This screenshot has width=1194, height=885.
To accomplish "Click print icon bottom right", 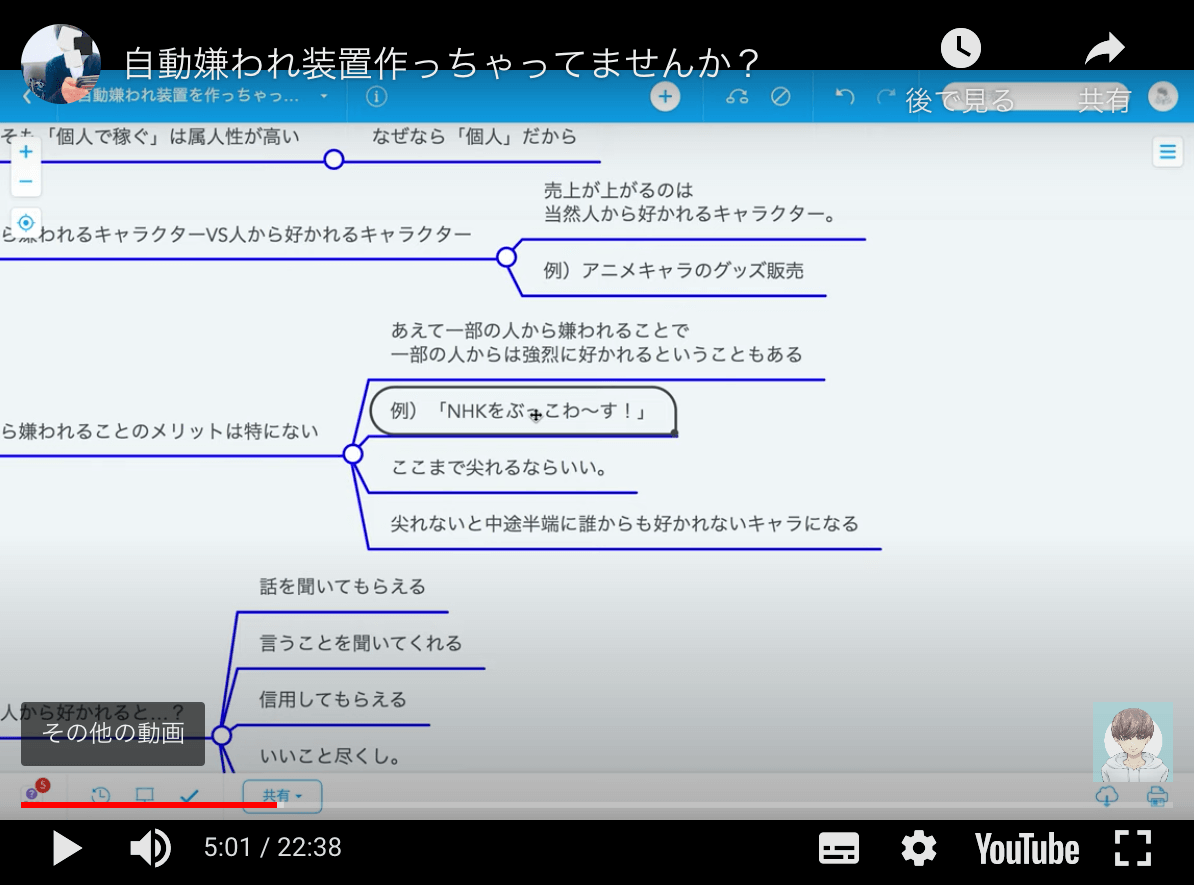I will click(1157, 797).
